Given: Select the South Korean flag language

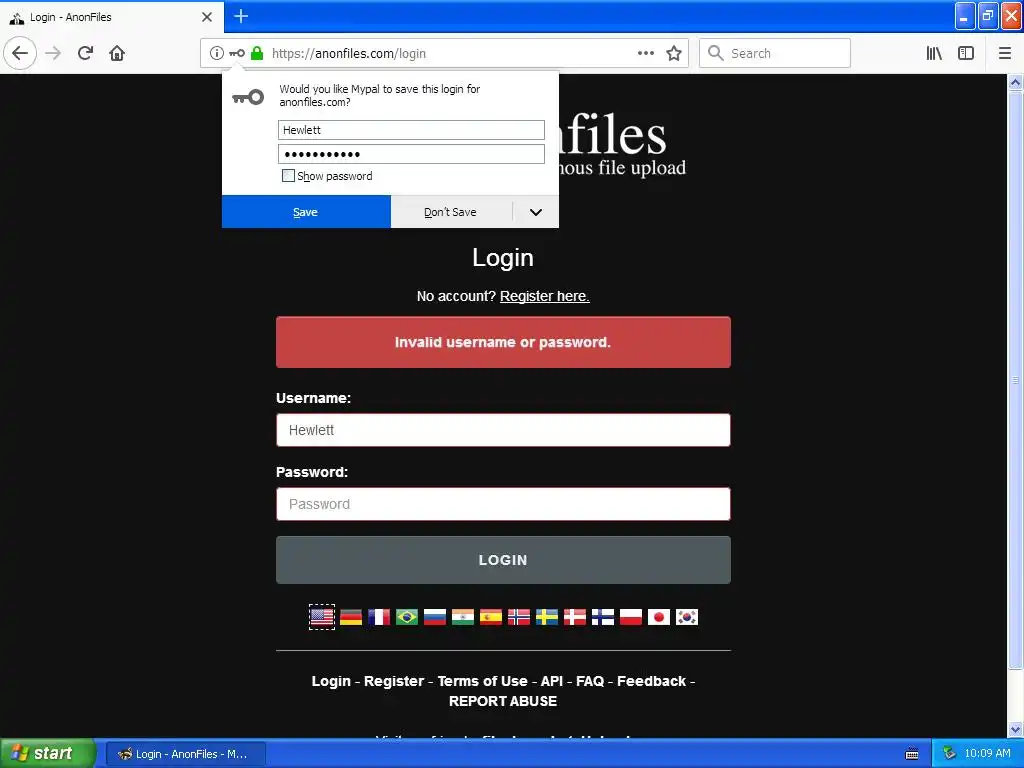Looking at the screenshot, I should tap(687, 616).
